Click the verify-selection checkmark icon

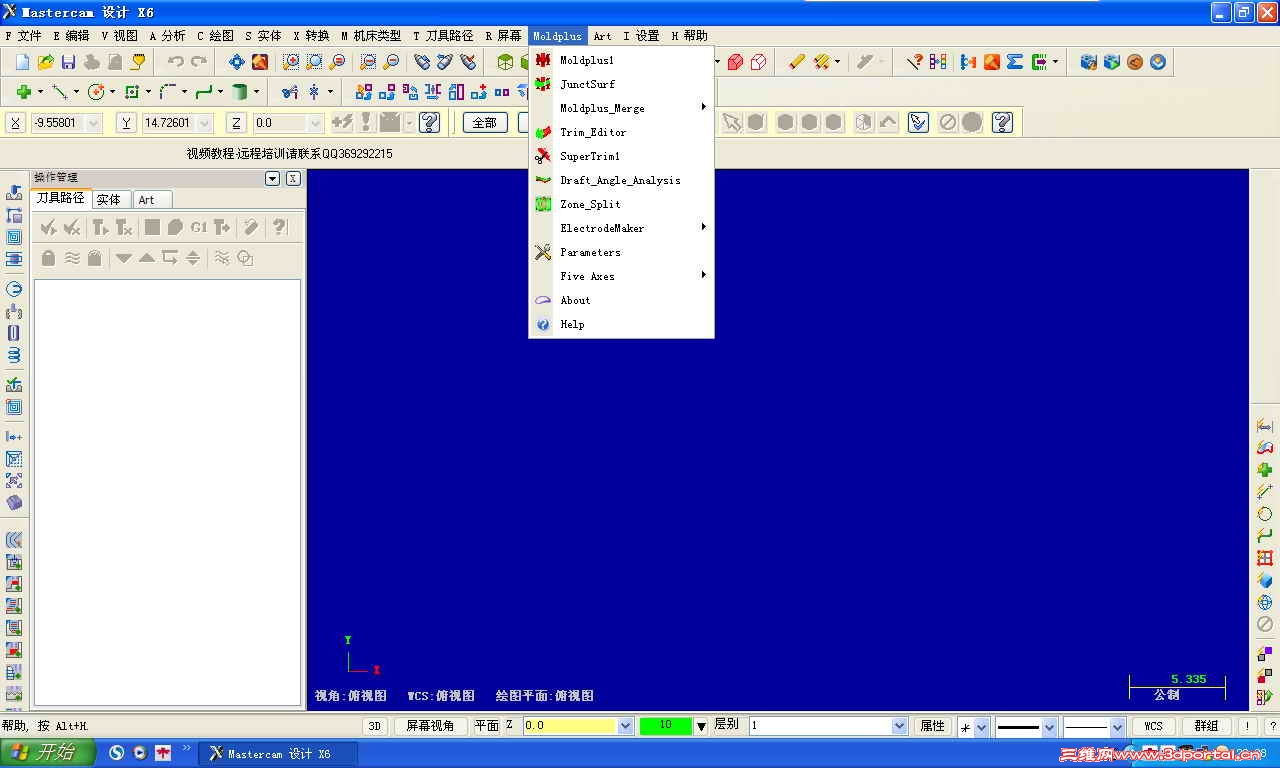(919, 122)
